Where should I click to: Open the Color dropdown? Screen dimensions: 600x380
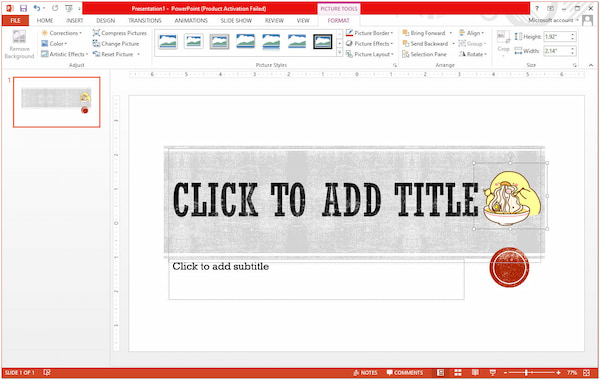tap(54, 44)
